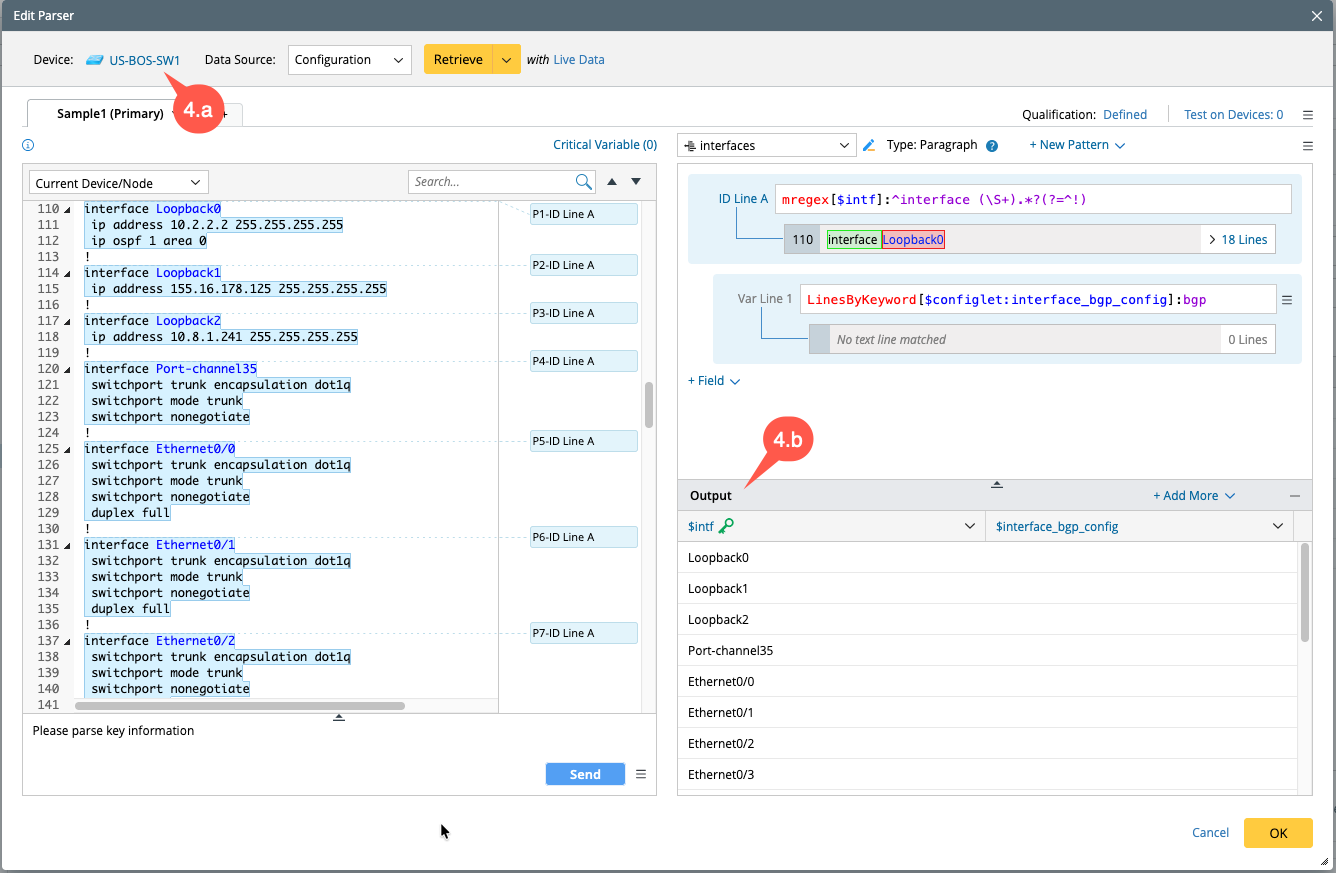The width and height of the screenshot is (1336, 873).
Task: Click the search magnifier icon
Action: pos(584,182)
